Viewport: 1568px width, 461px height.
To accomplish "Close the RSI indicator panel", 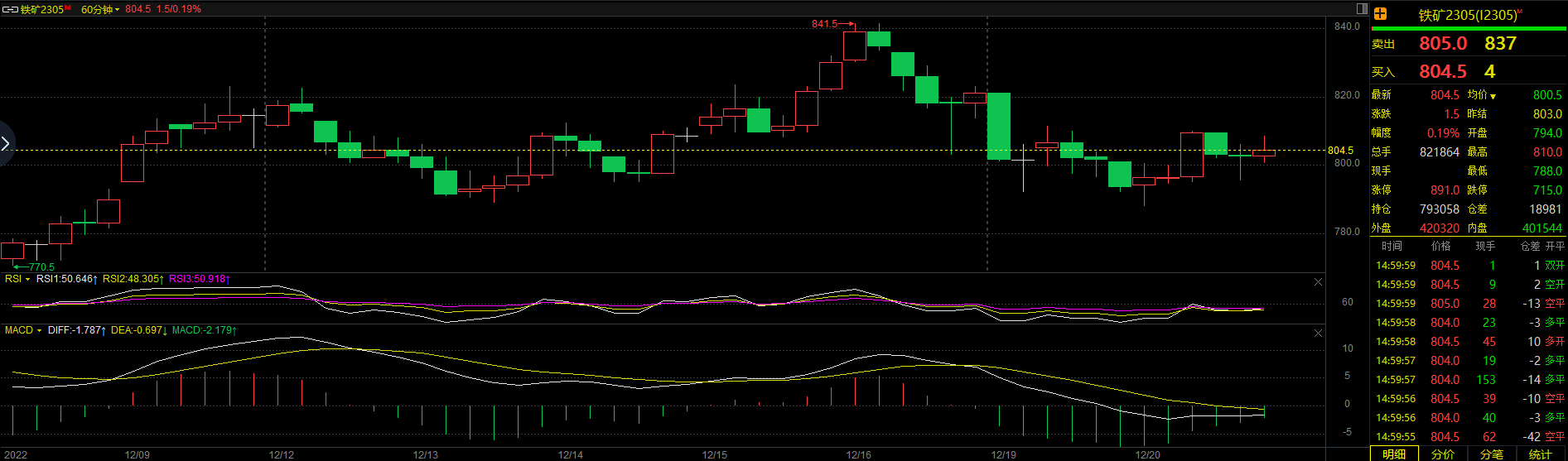I will [1319, 282].
